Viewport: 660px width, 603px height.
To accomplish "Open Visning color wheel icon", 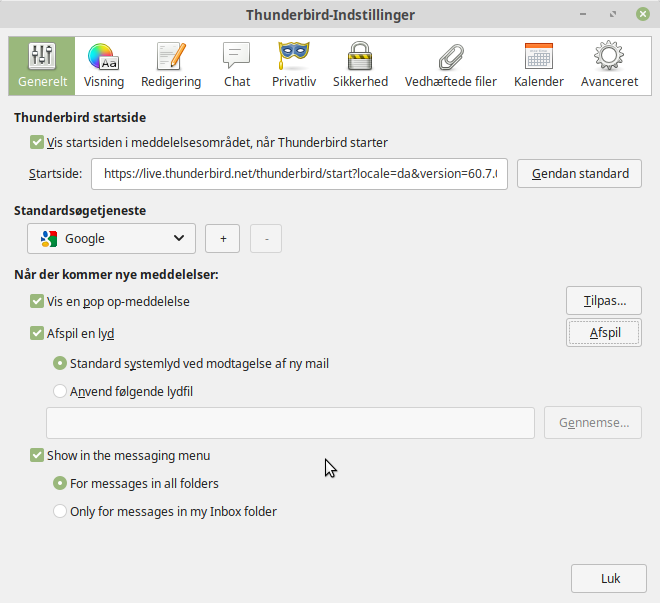I will pyautogui.click(x=103, y=56).
